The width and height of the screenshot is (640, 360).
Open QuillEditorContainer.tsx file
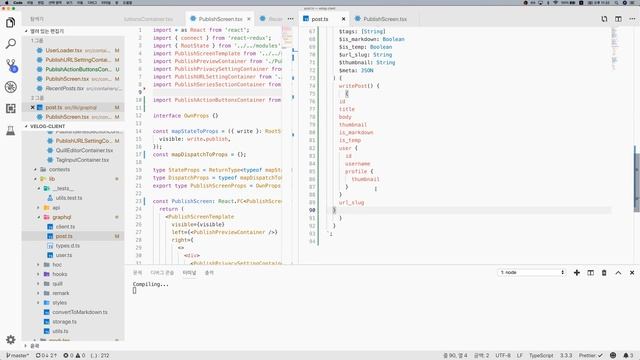(84, 150)
